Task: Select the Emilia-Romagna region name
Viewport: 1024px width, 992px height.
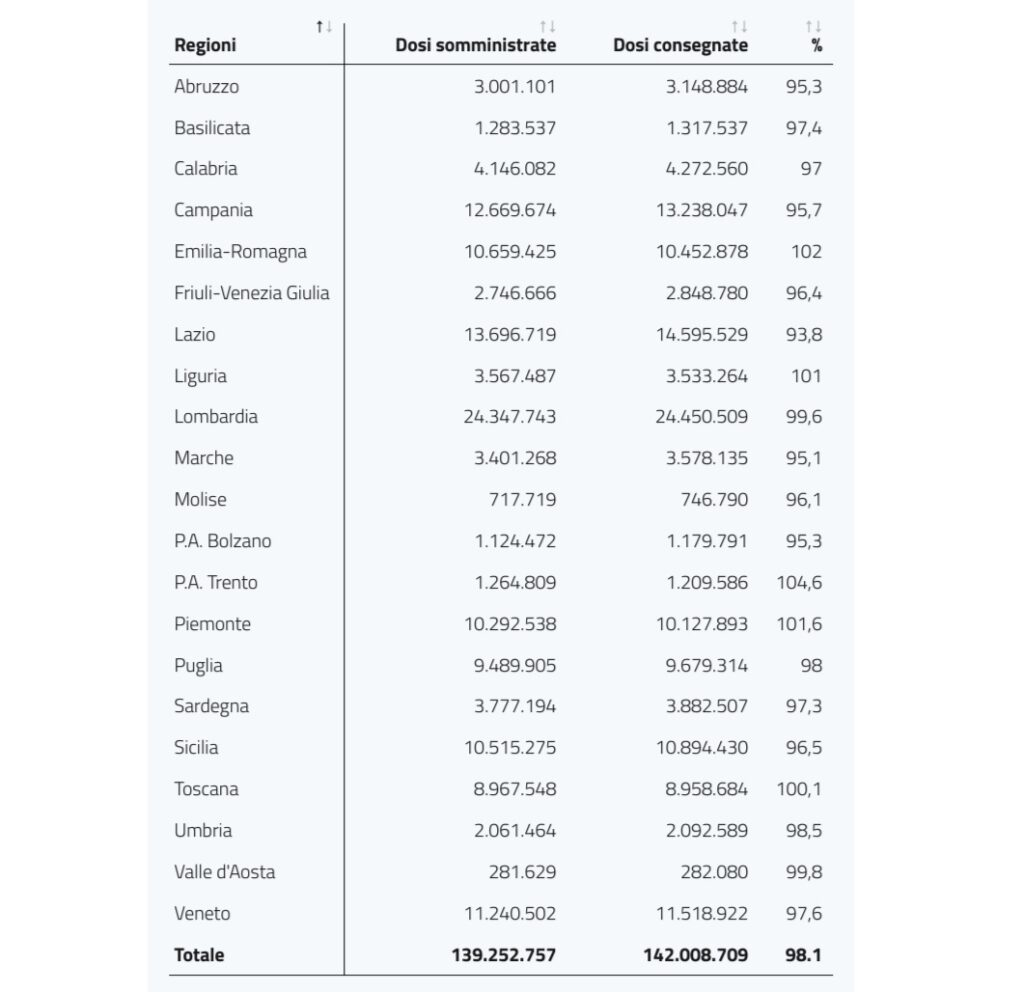Action: [240, 251]
